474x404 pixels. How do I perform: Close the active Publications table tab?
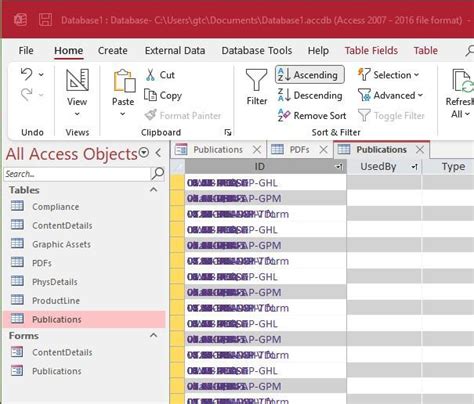pyautogui.click(x=420, y=149)
